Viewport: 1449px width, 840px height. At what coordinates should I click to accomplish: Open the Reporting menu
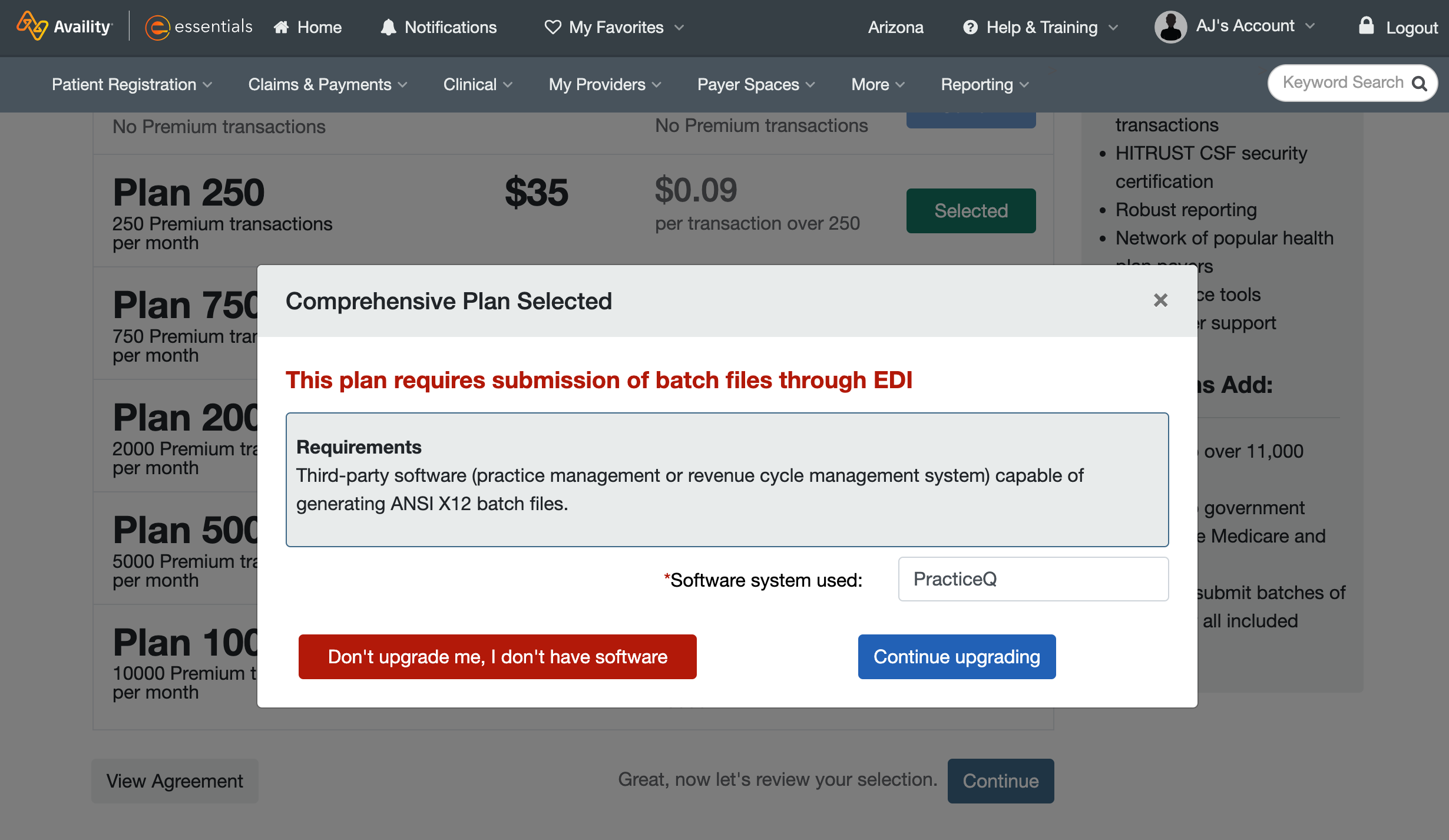[x=985, y=84]
